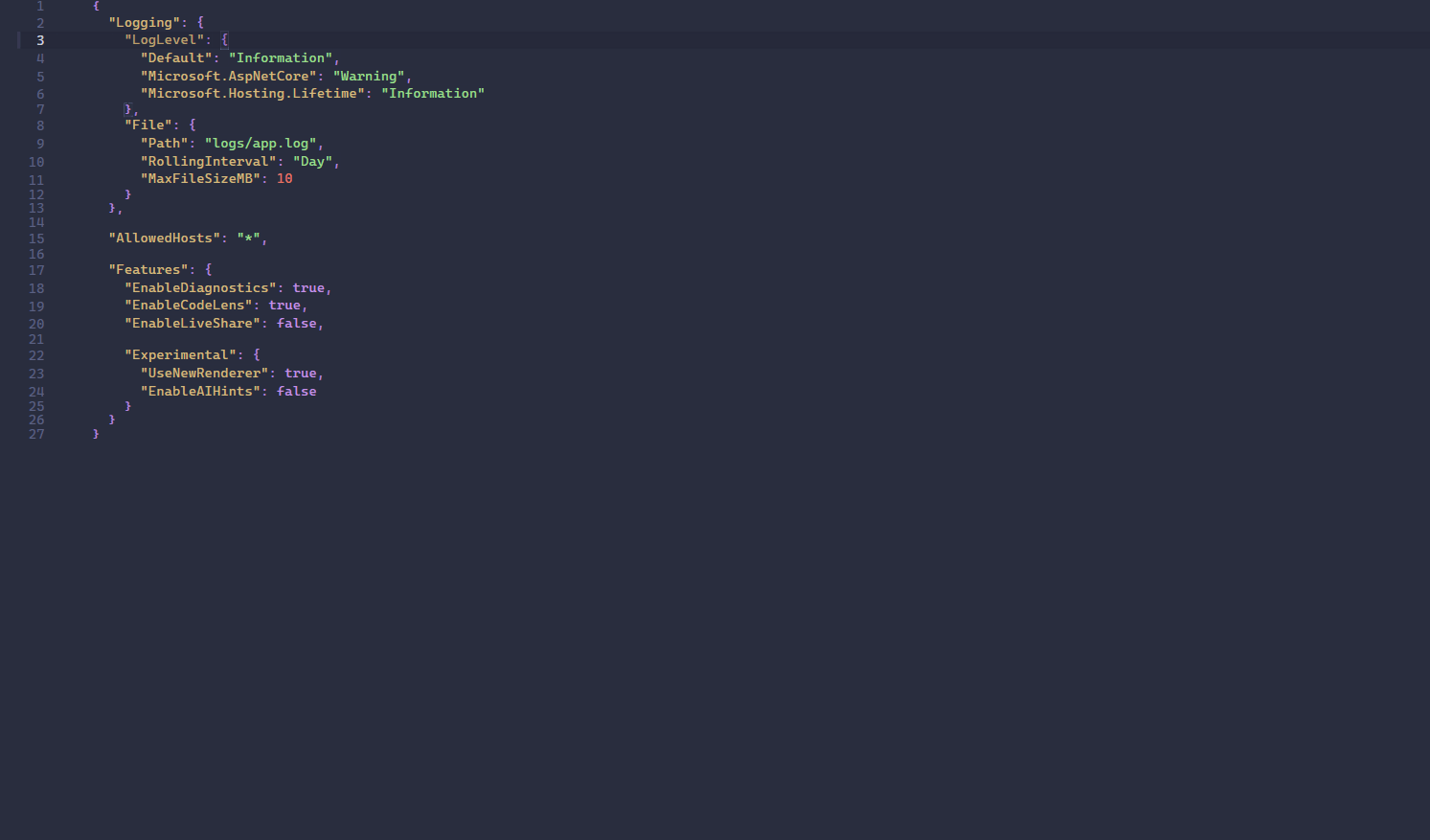The width and height of the screenshot is (1430, 840).
Task: Click the true value of EnableCodeLens
Action: pos(284,305)
